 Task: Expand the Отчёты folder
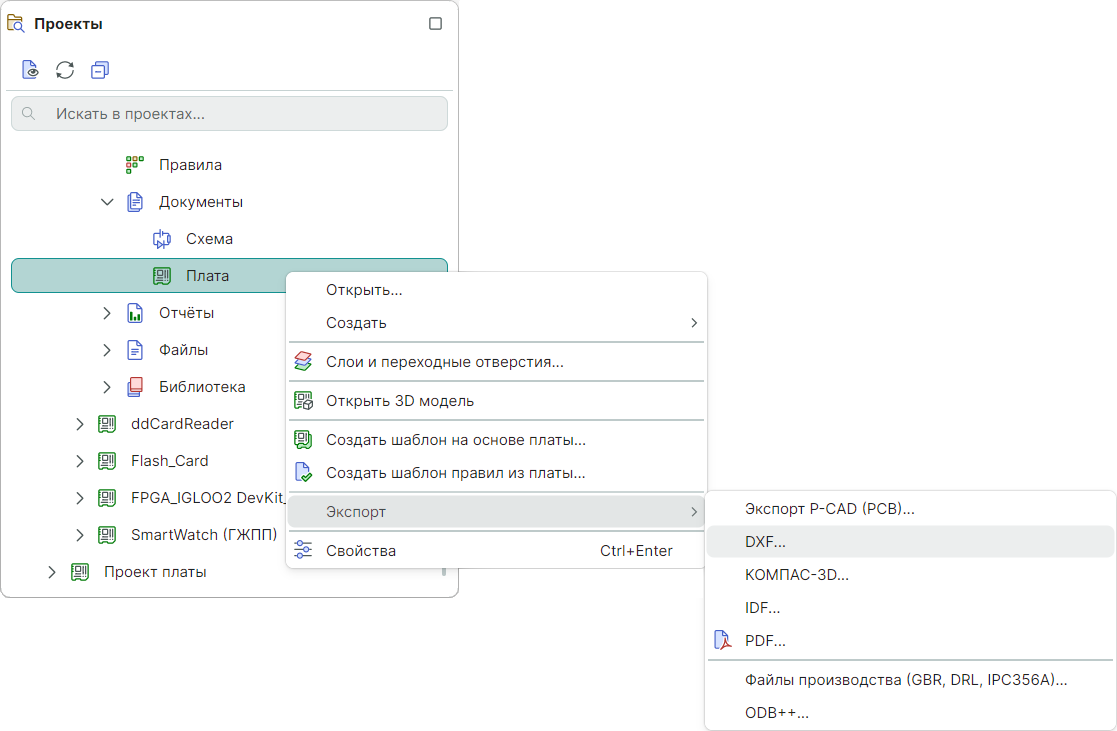(107, 313)
